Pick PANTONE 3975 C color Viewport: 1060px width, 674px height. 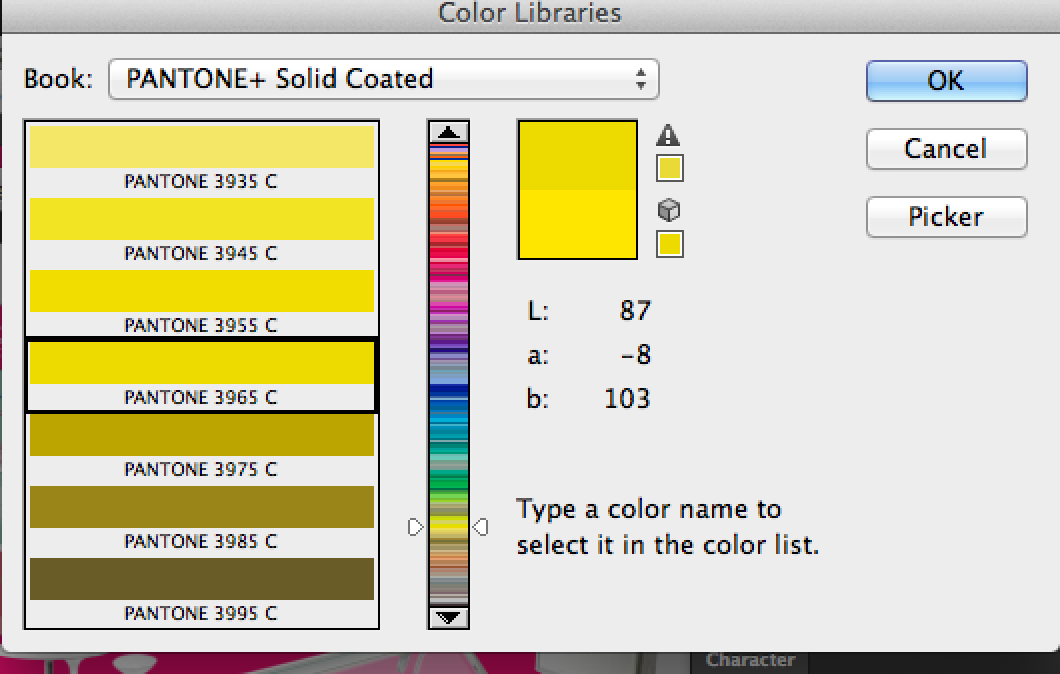tap(202, 436)
